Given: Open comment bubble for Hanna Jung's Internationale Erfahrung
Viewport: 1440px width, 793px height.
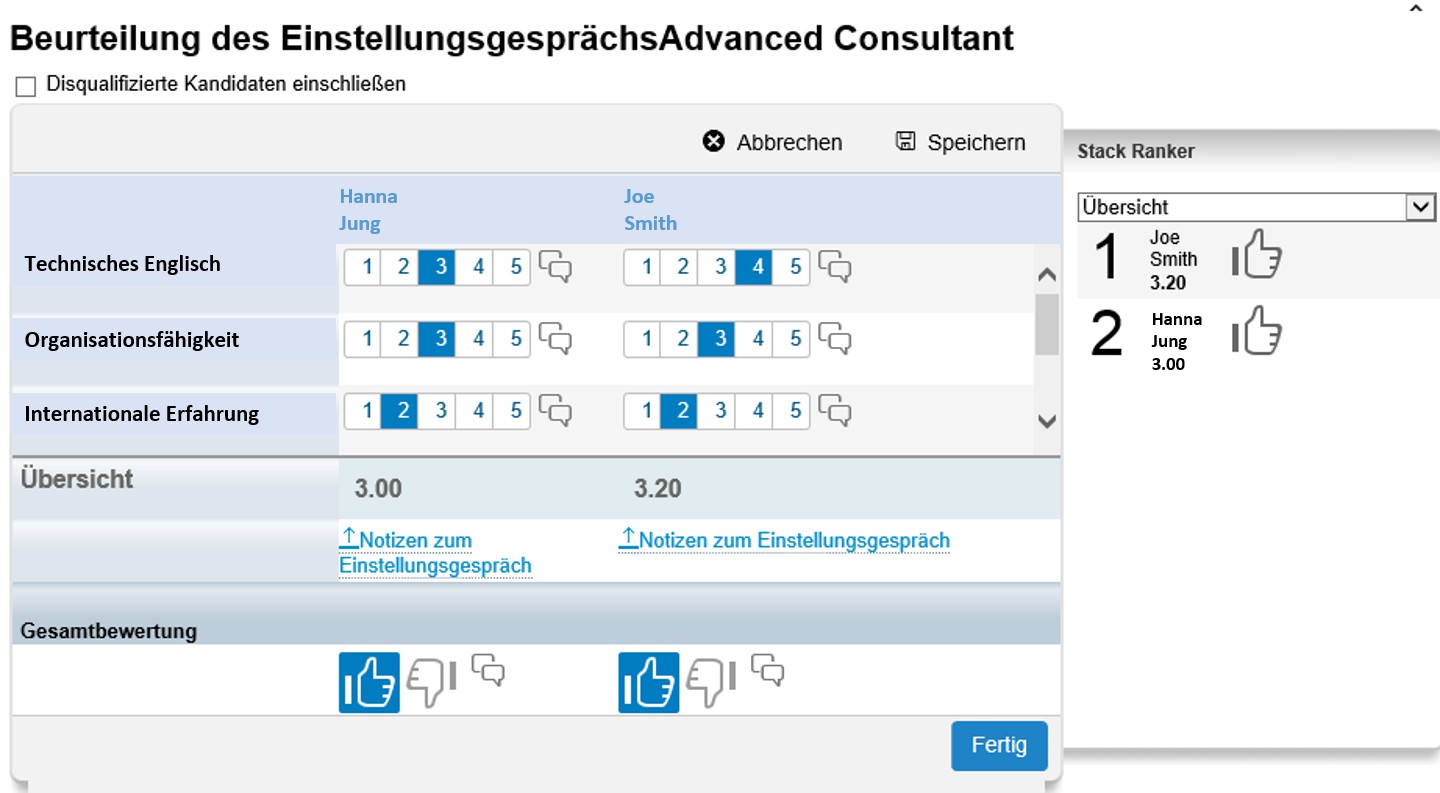Looking at the screenshot, I should click(x=556, y=411).
